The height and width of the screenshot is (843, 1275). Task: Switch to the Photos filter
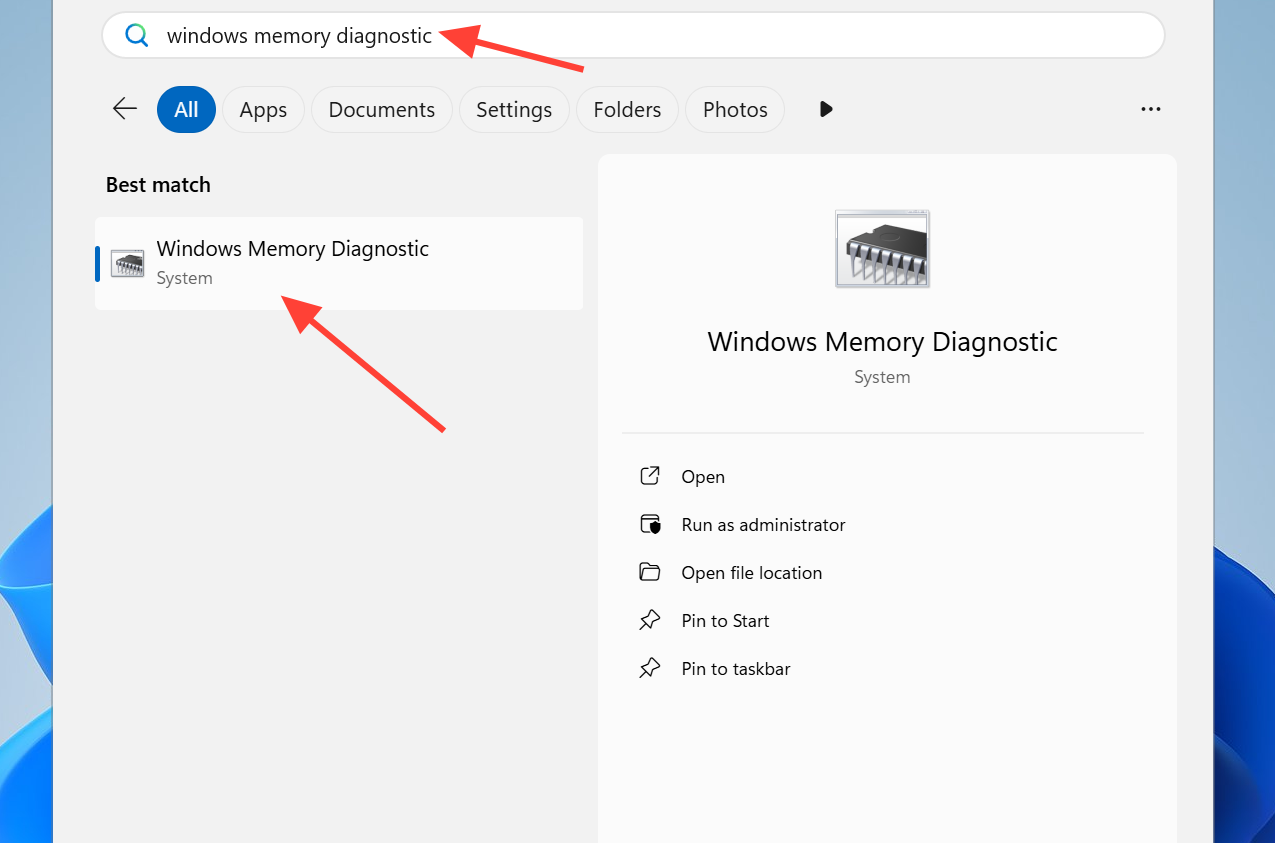point(735,110)
